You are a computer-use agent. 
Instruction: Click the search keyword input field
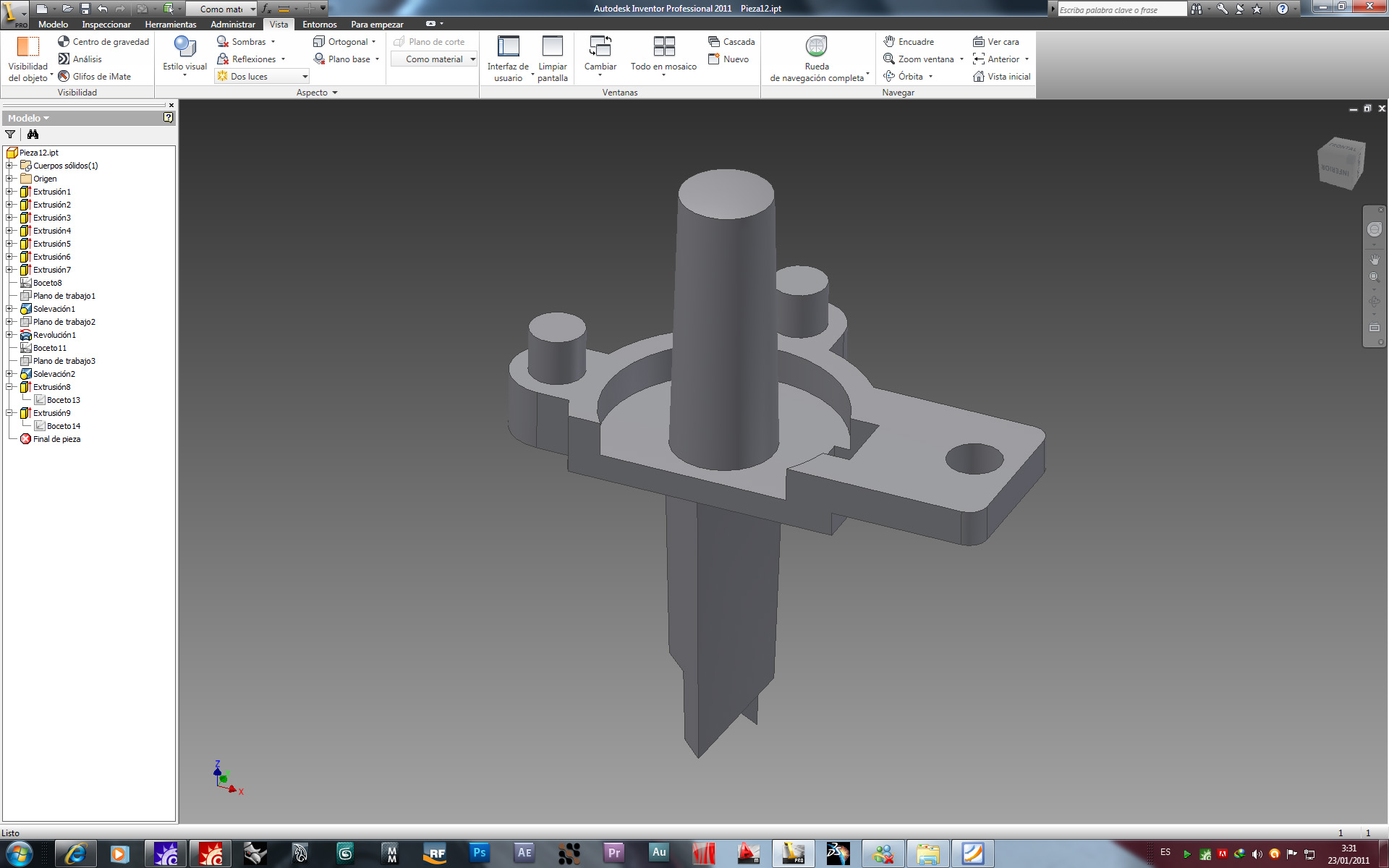(x=1122, y=9)
